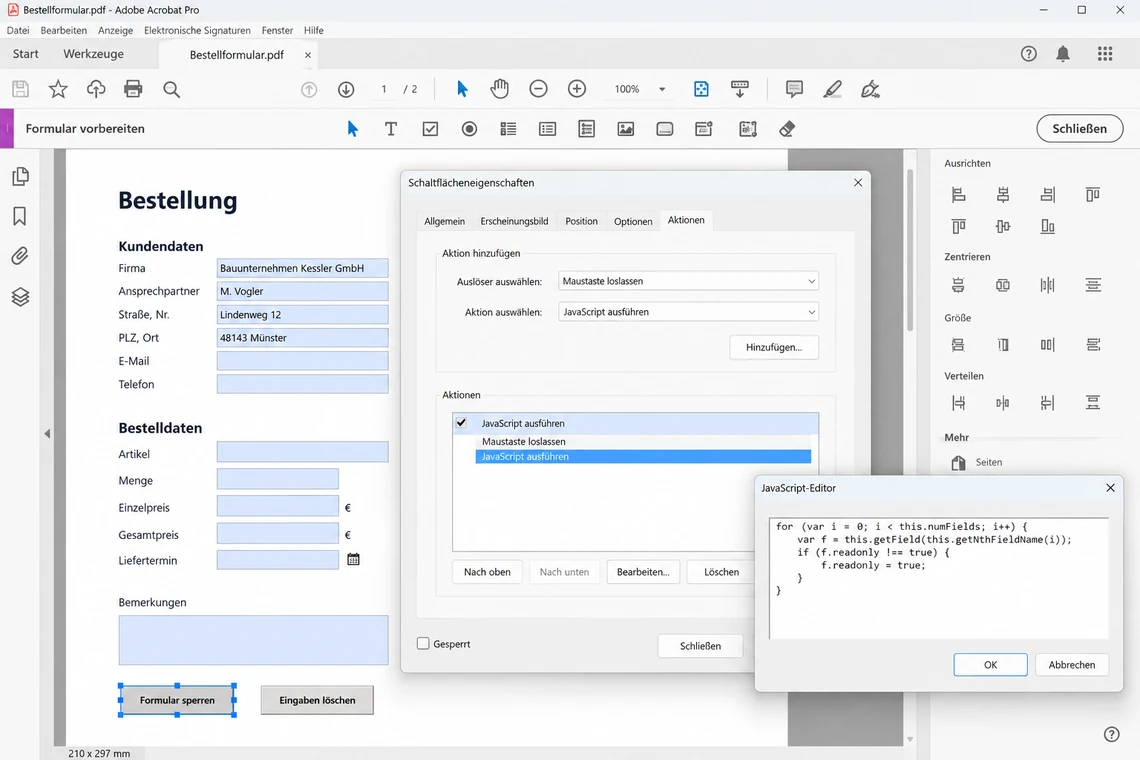Open attachments paperclip icon
1140x760 pixels.
click(20, 256)
